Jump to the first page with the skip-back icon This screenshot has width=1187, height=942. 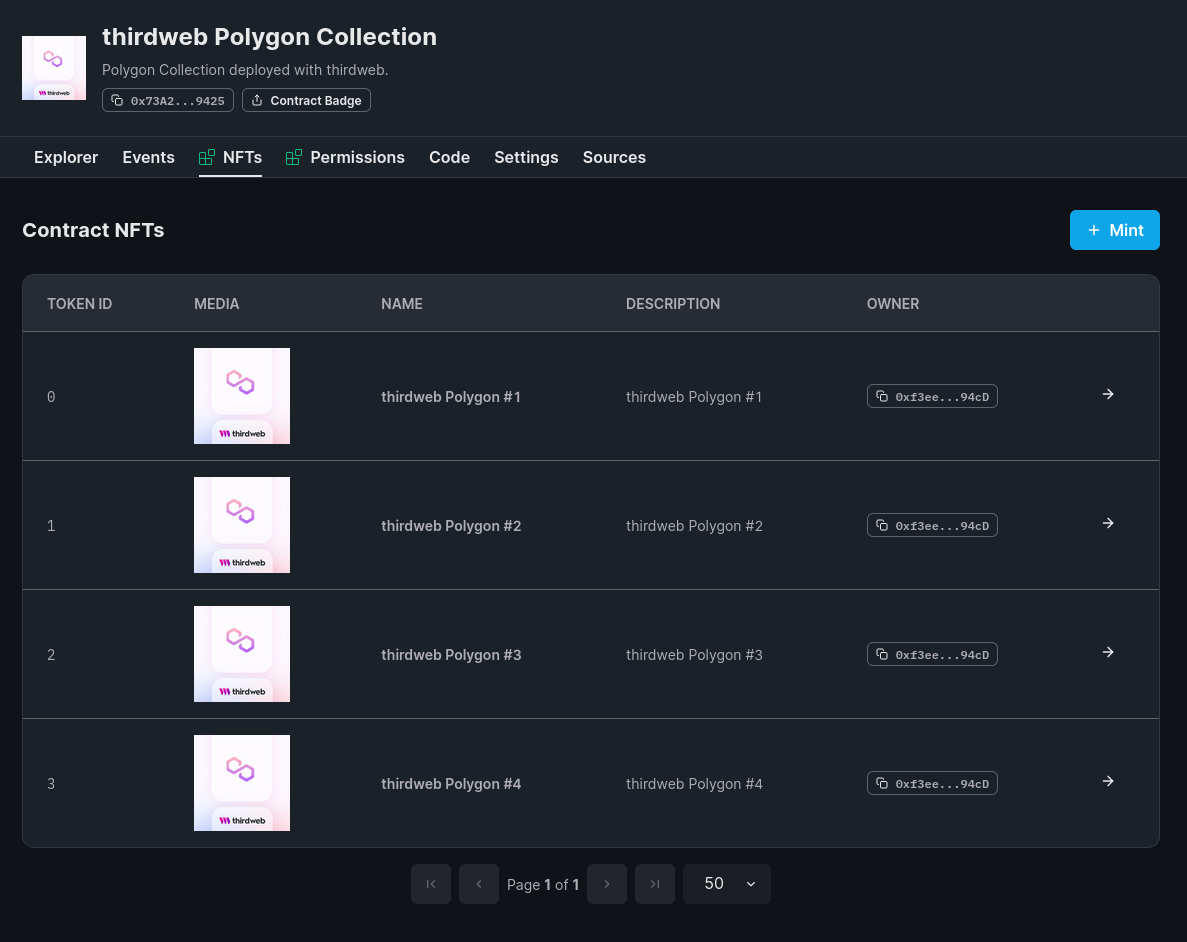430,884
